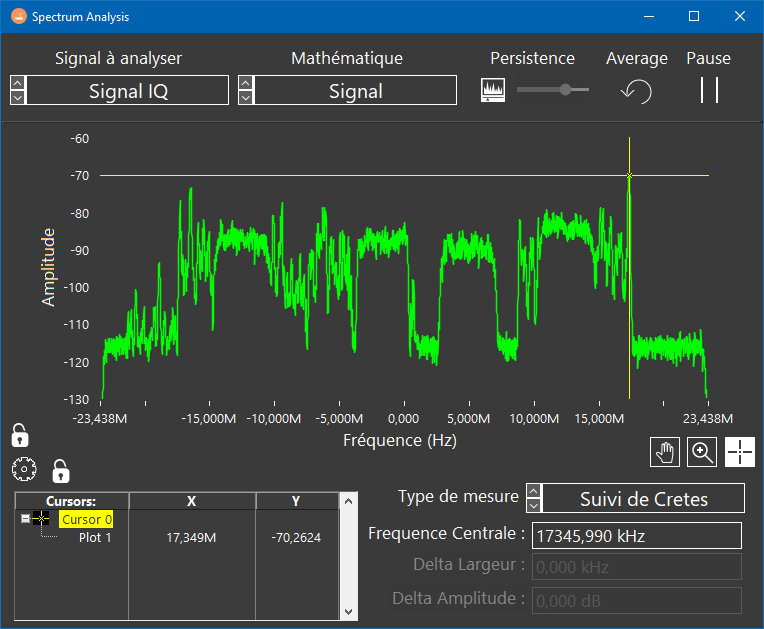The height and width of the screenshot is (629, 764).
Task: Activate the magnifier zoom tool
Action: coord(703,452)
